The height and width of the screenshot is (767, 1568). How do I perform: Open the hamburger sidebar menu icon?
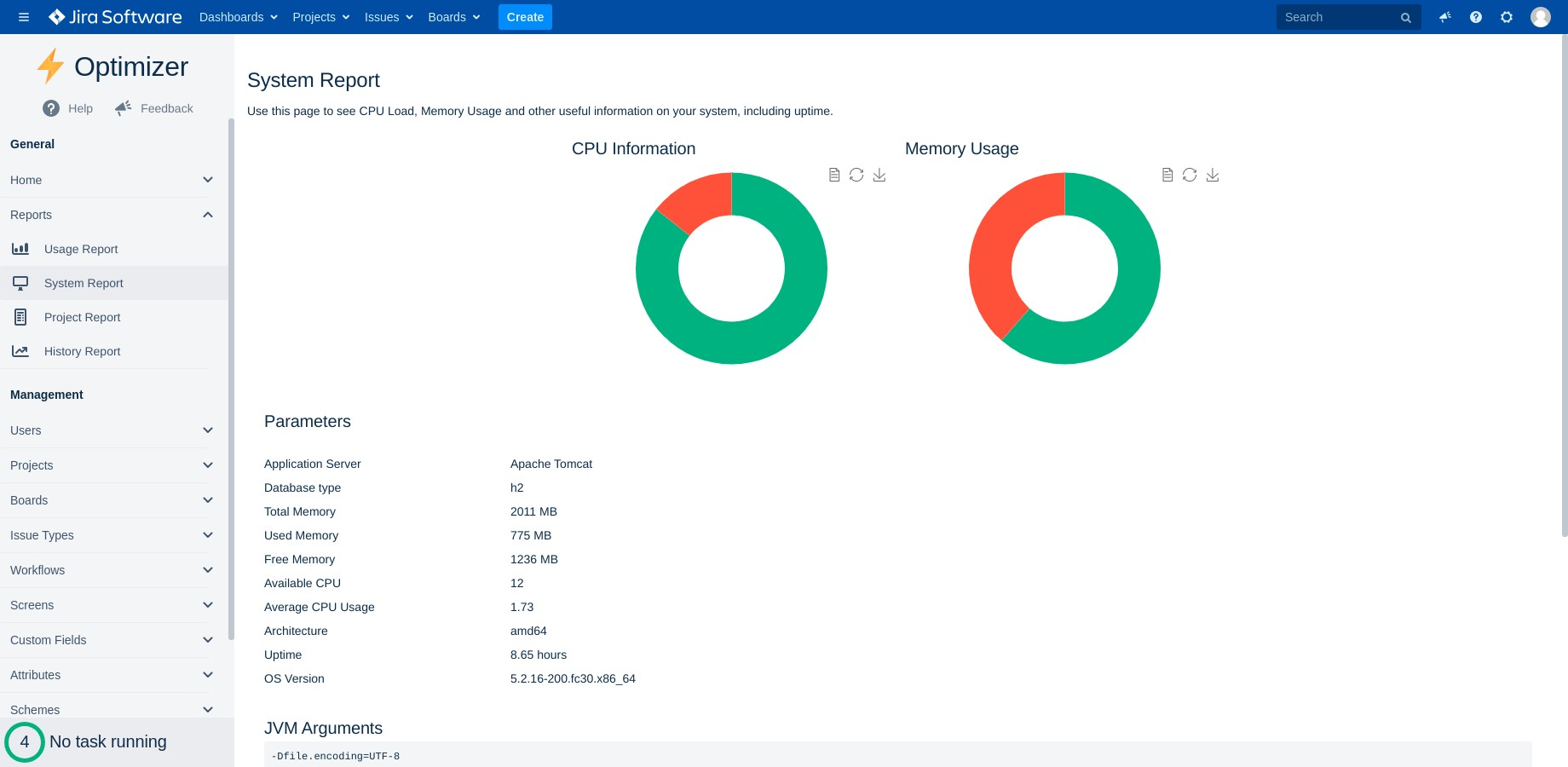(24, 17)
